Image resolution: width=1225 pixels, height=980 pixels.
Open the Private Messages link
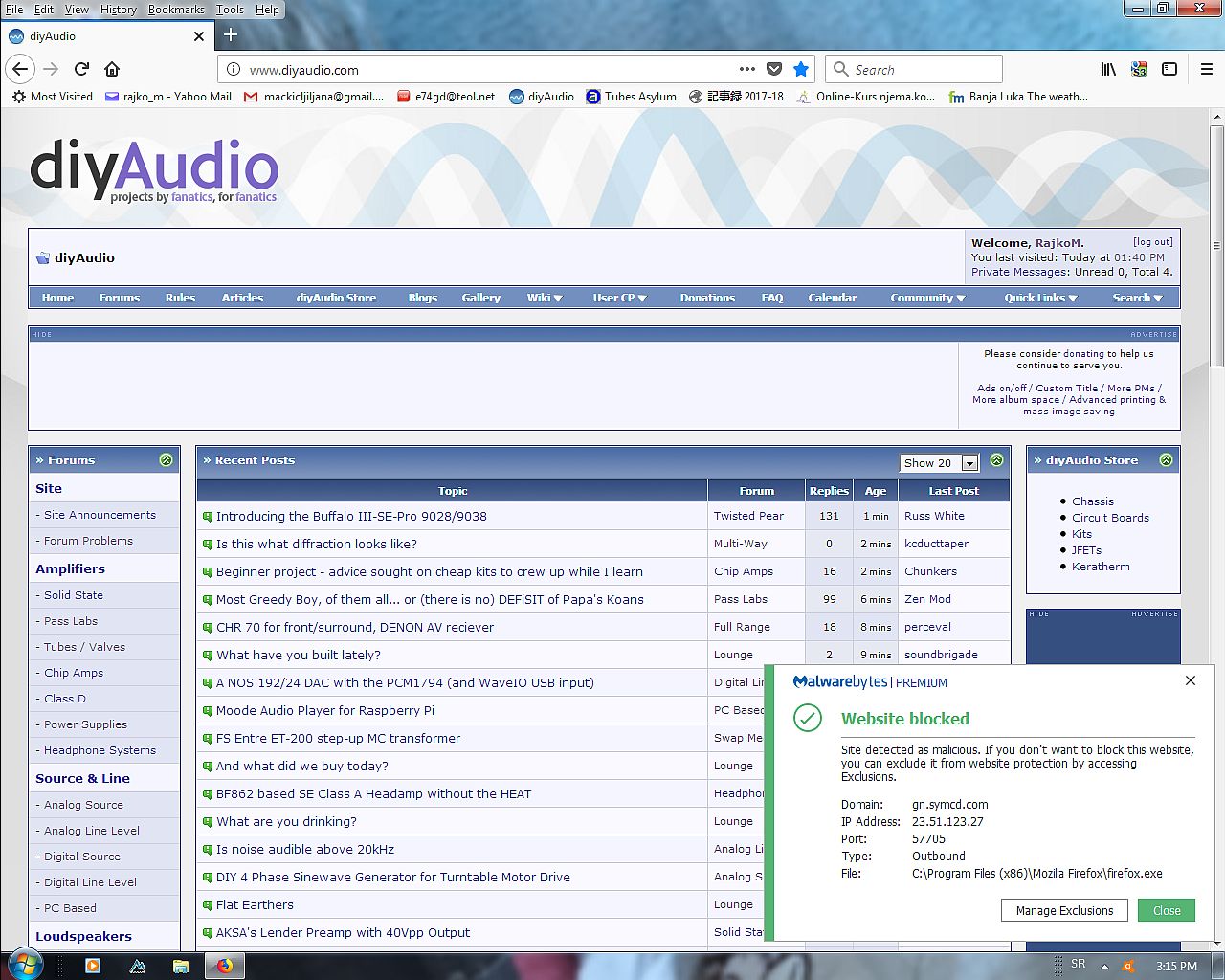pyautogui.click(x=1016, y=272)
